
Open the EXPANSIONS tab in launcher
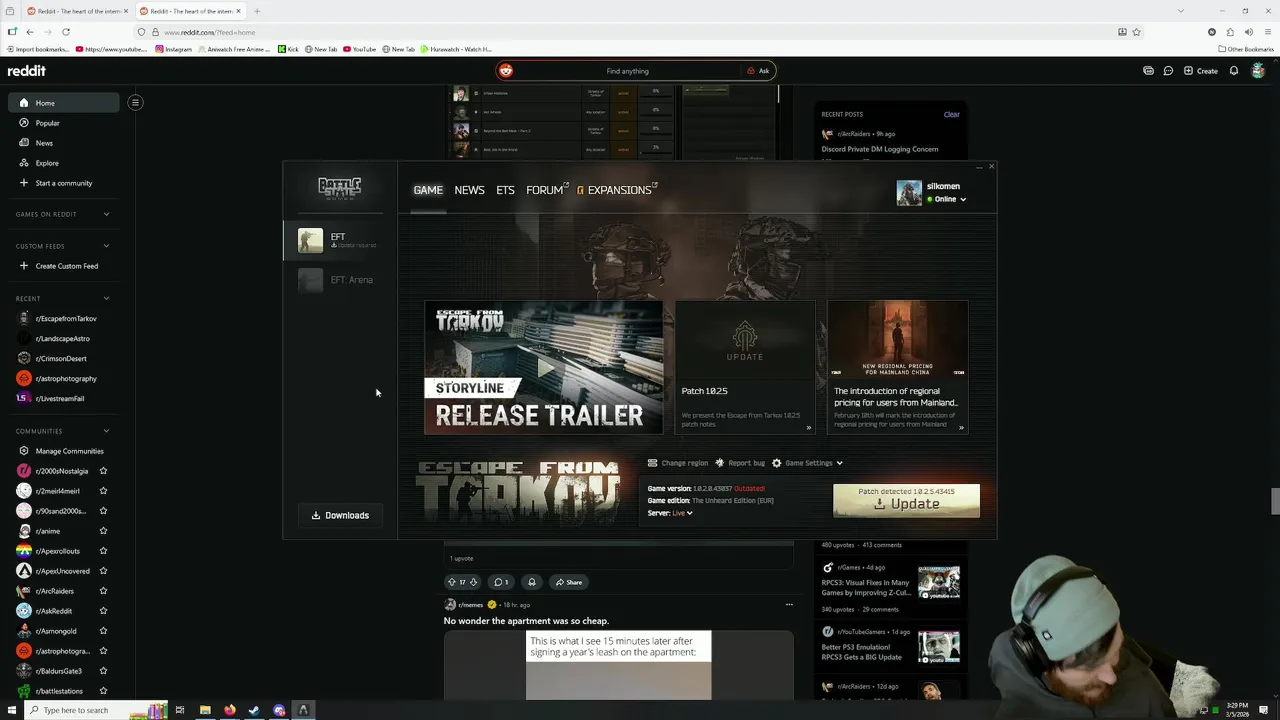(x=617, y=190)
